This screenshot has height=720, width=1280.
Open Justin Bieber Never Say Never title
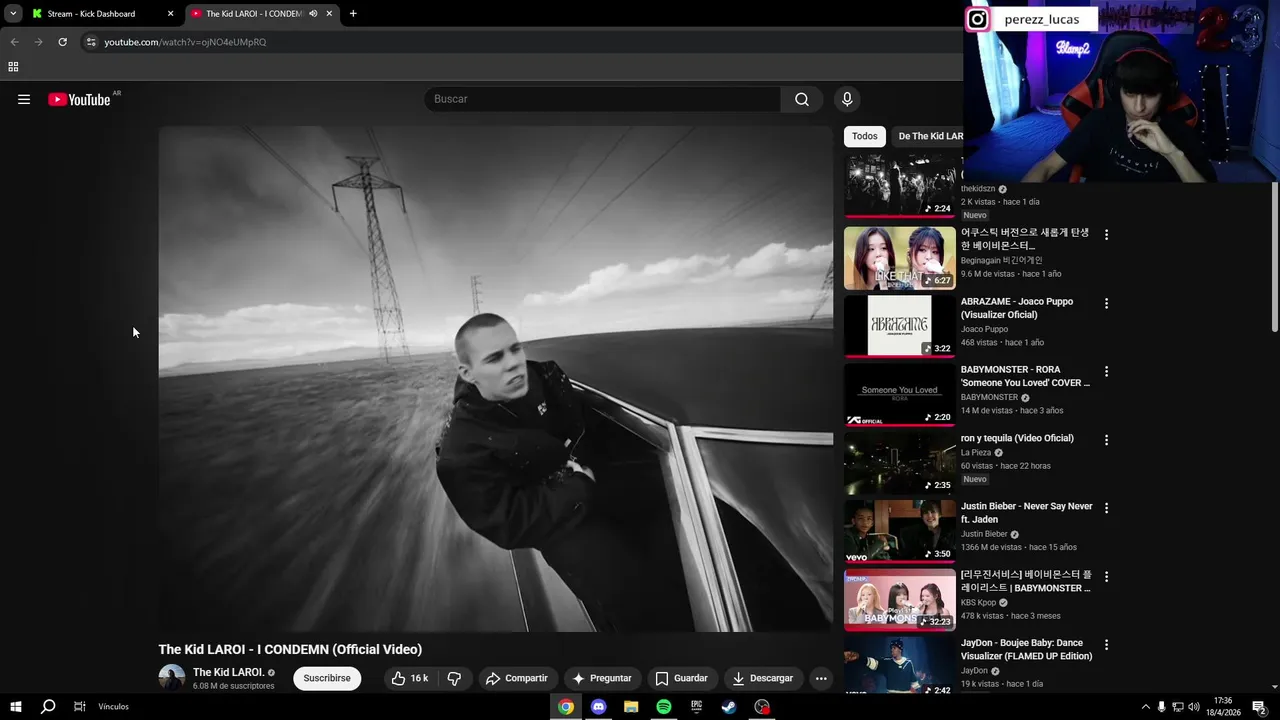point(1026,513)
